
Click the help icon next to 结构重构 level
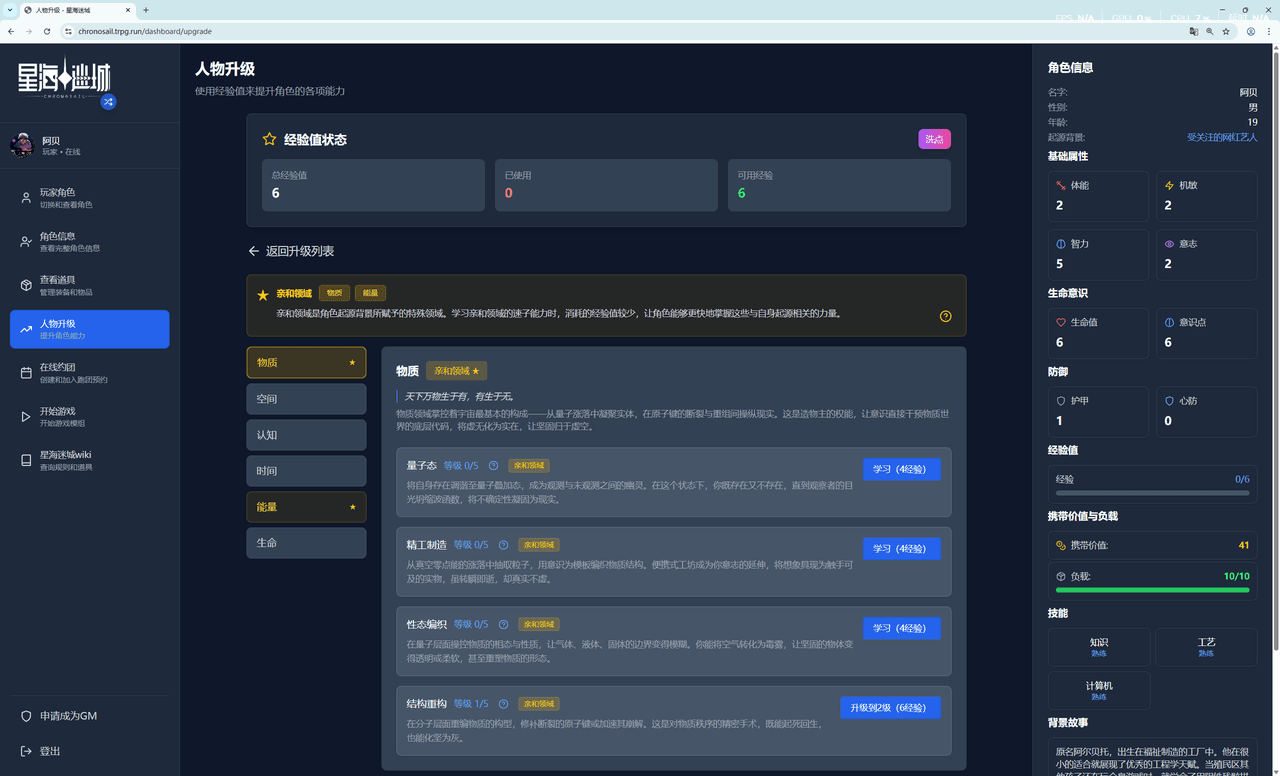pyautogui.click(x=504, y=704)
